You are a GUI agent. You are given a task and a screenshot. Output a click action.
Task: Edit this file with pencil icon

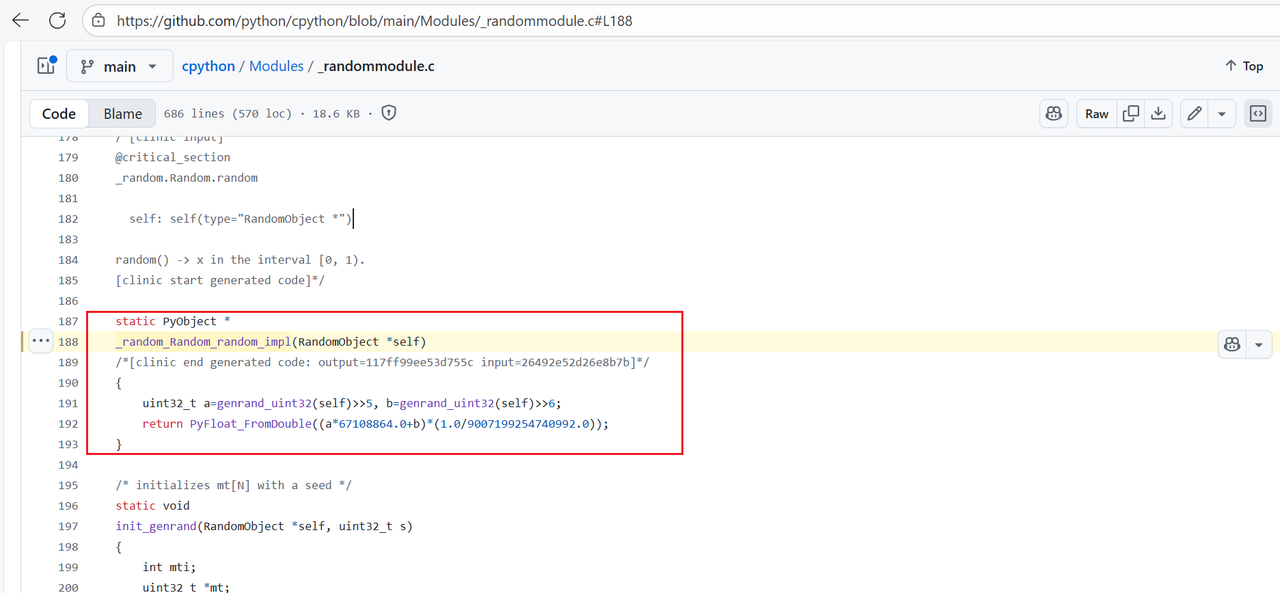1194,114
